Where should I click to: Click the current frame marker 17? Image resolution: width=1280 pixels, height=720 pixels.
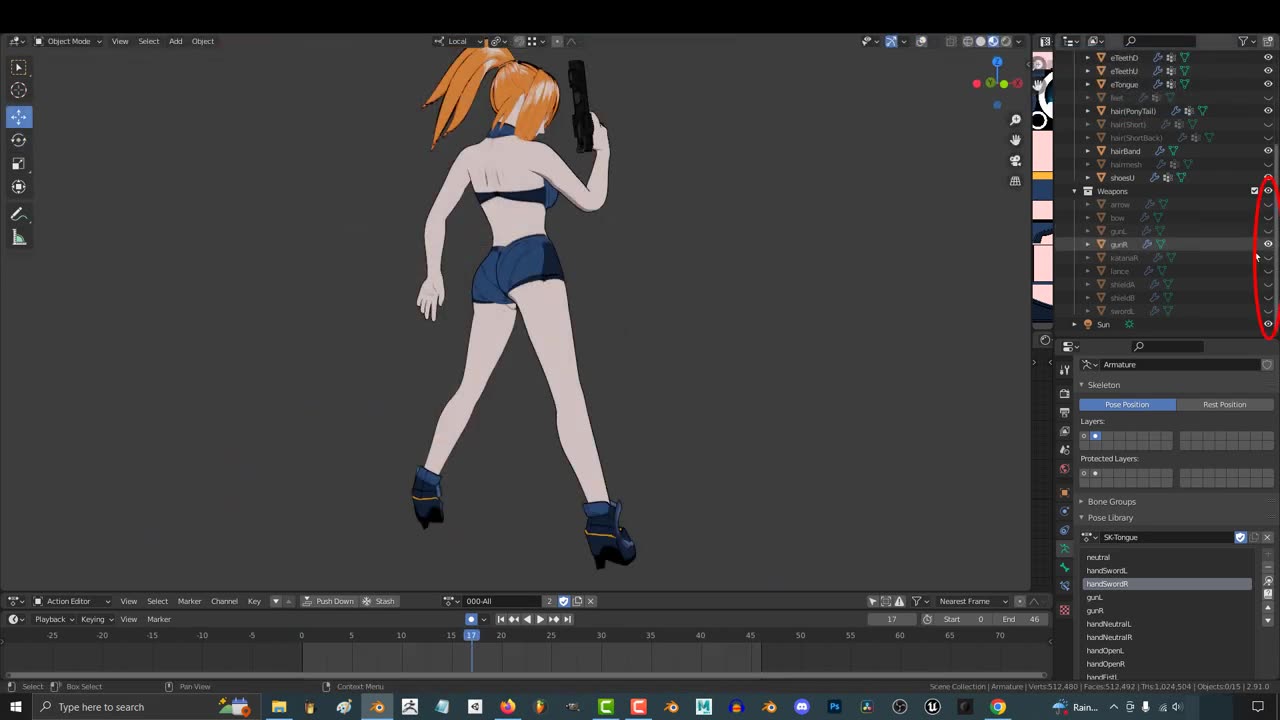[471, 635]
